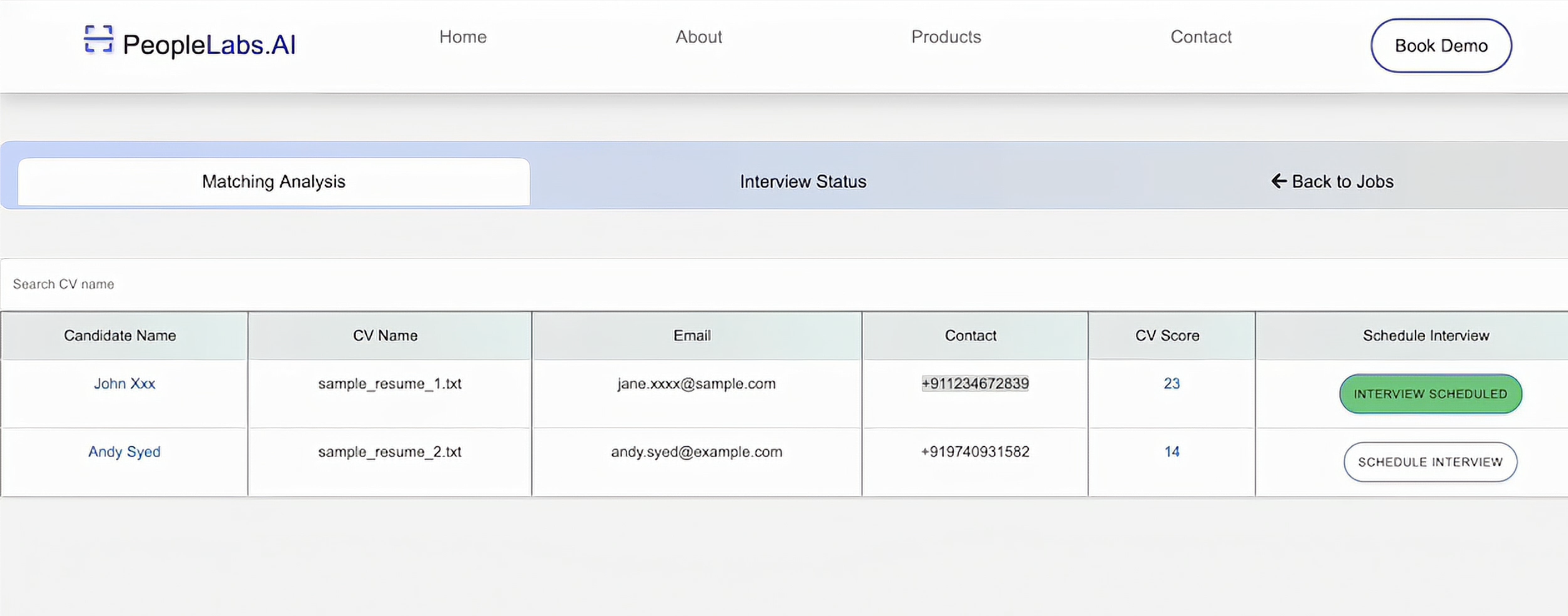Click the sample_resume_2.txt CV name cell

pos(390,451)
